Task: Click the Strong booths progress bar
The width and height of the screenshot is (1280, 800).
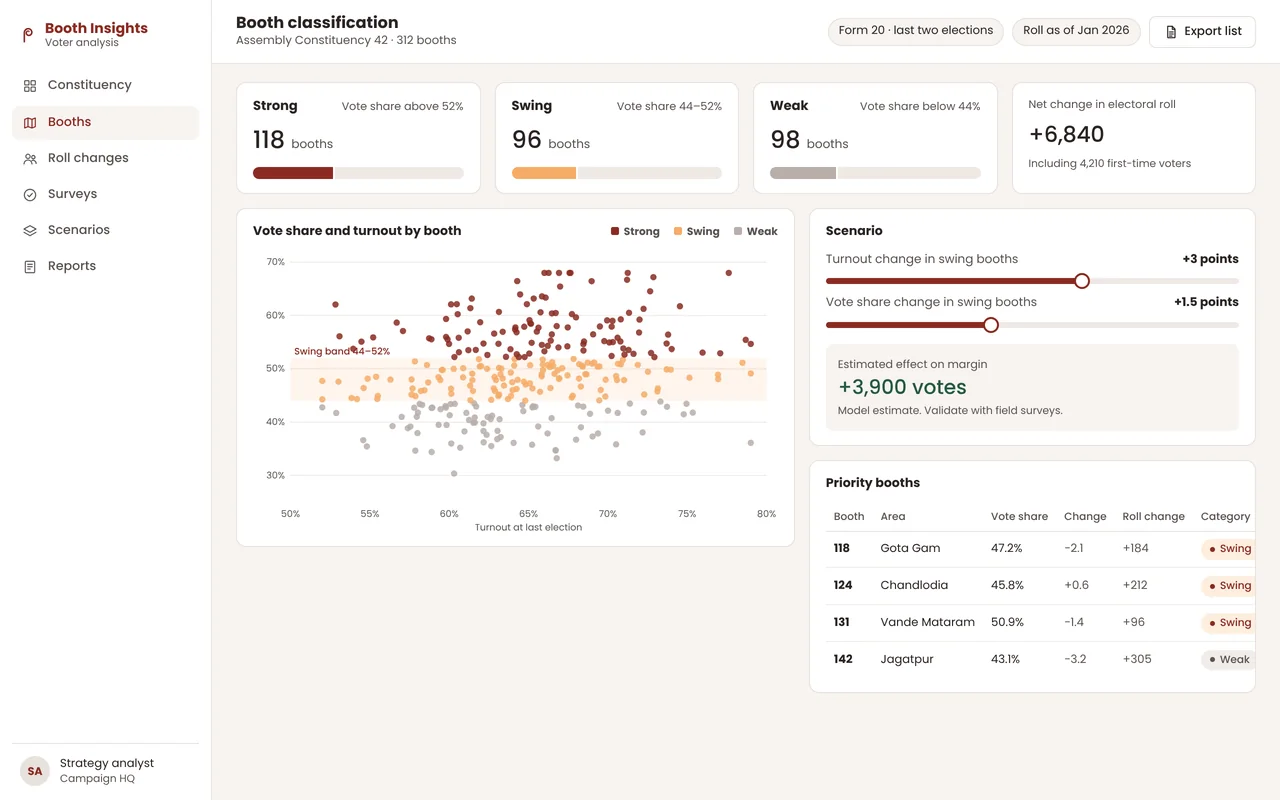Action: 358,173
